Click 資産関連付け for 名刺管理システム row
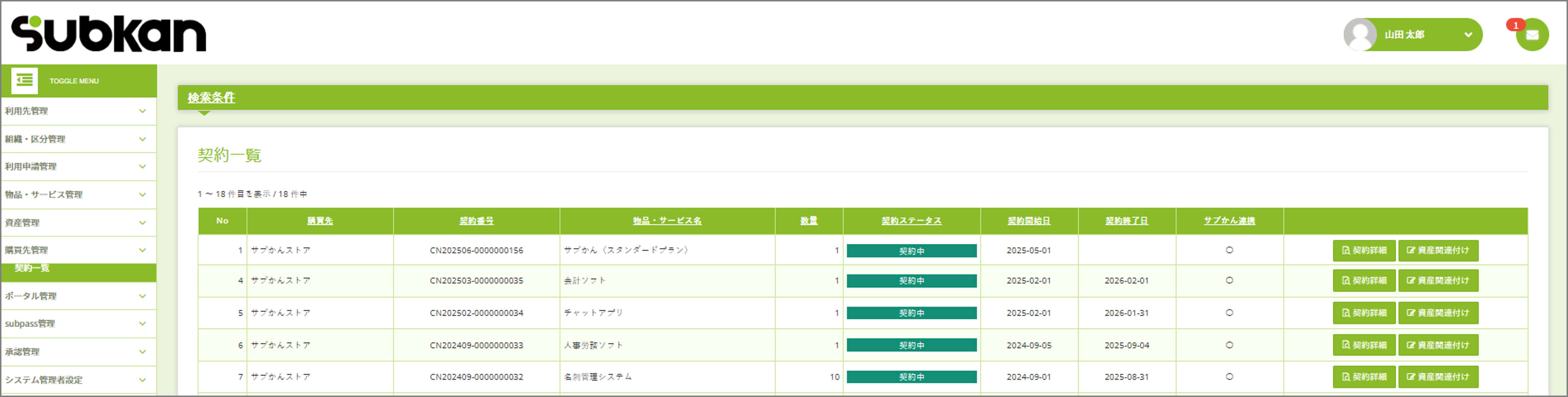1568x397 pixels. click(1438, 377)
